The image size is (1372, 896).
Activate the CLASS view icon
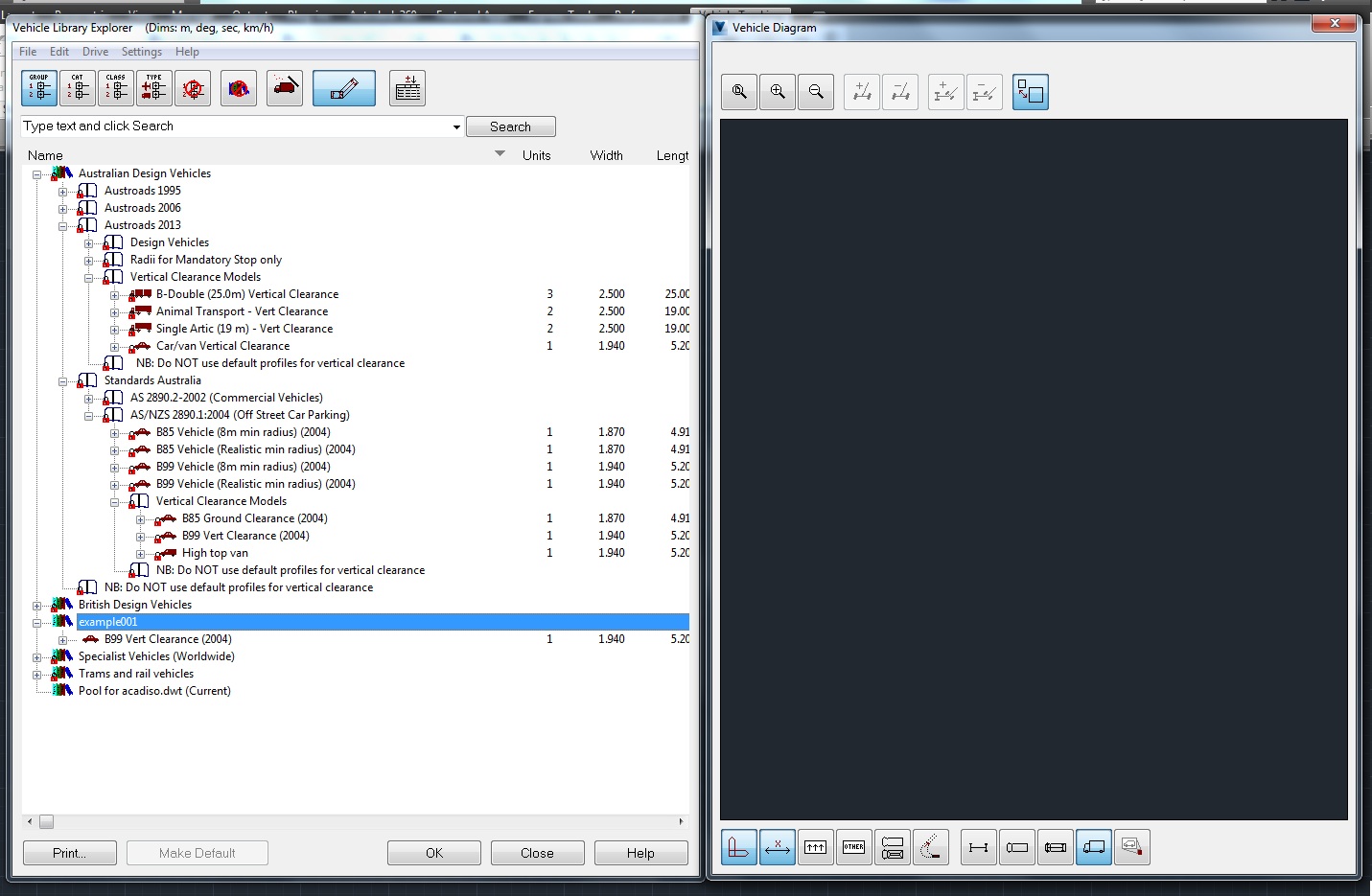[115, 88]
